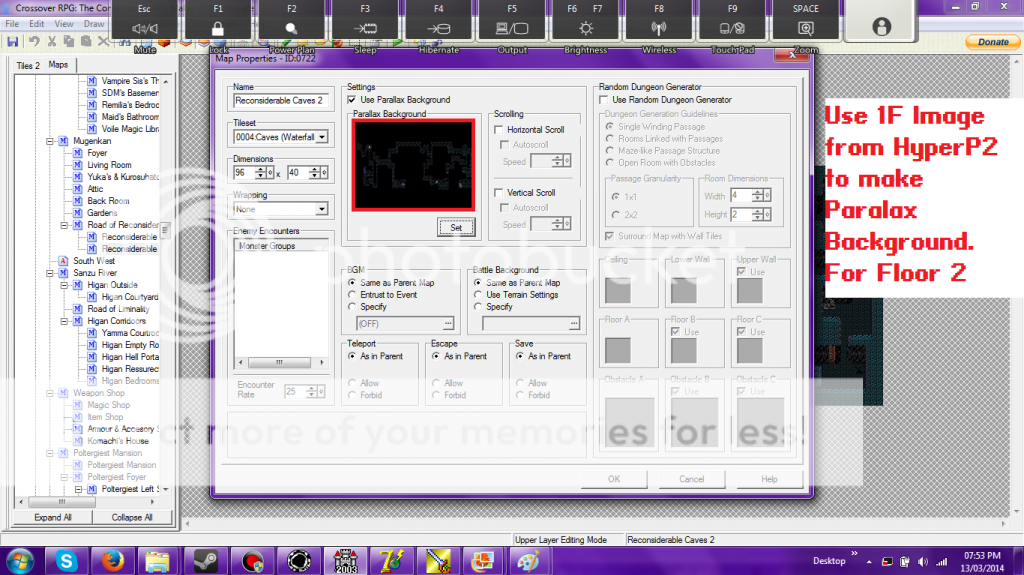Click the Undo icon in the toolbar
This screenshot has height=575, width=1024.
[34, 42]
